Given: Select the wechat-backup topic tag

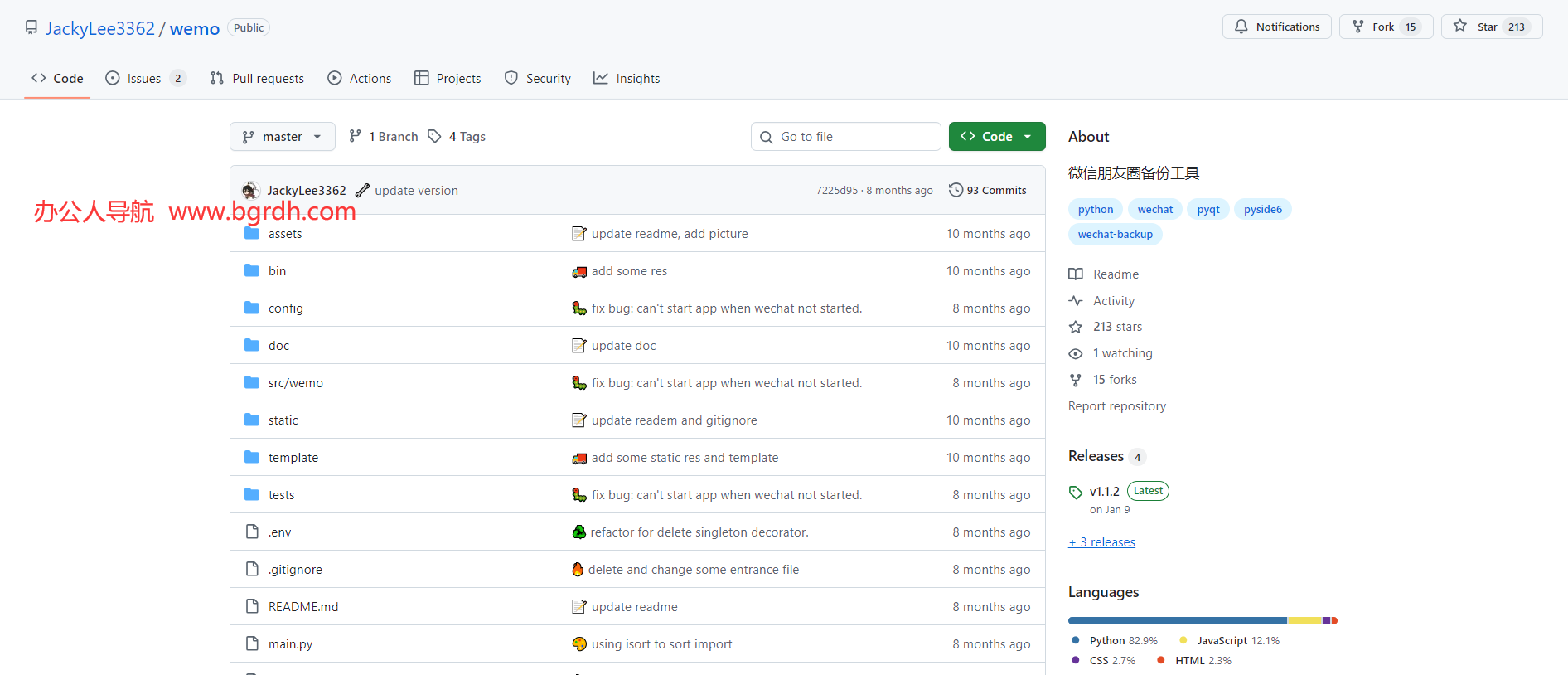Looking at the screenshot, I should (1115, 235).
